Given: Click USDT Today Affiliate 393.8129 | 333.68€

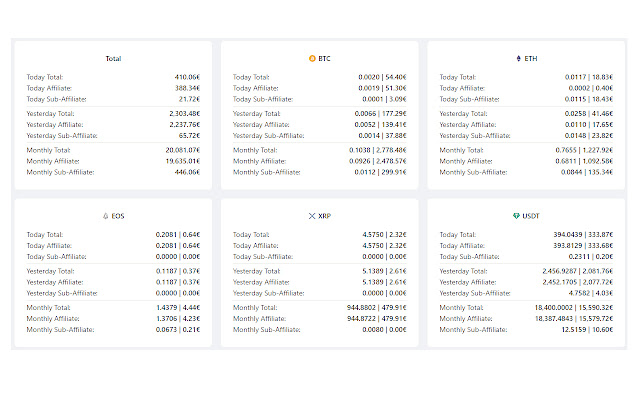Looking at the screenshot, I should coord(583,246).
